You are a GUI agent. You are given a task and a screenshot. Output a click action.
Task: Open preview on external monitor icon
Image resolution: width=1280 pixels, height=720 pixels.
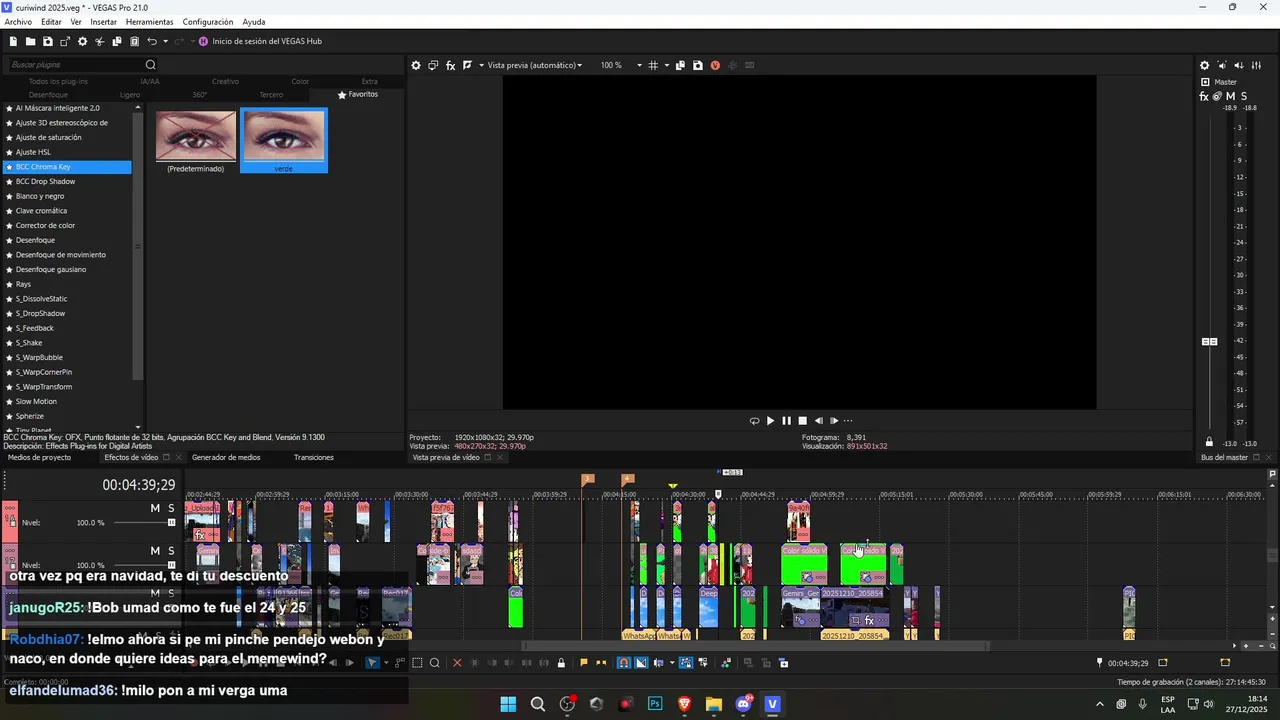click(x=433, y=65)
